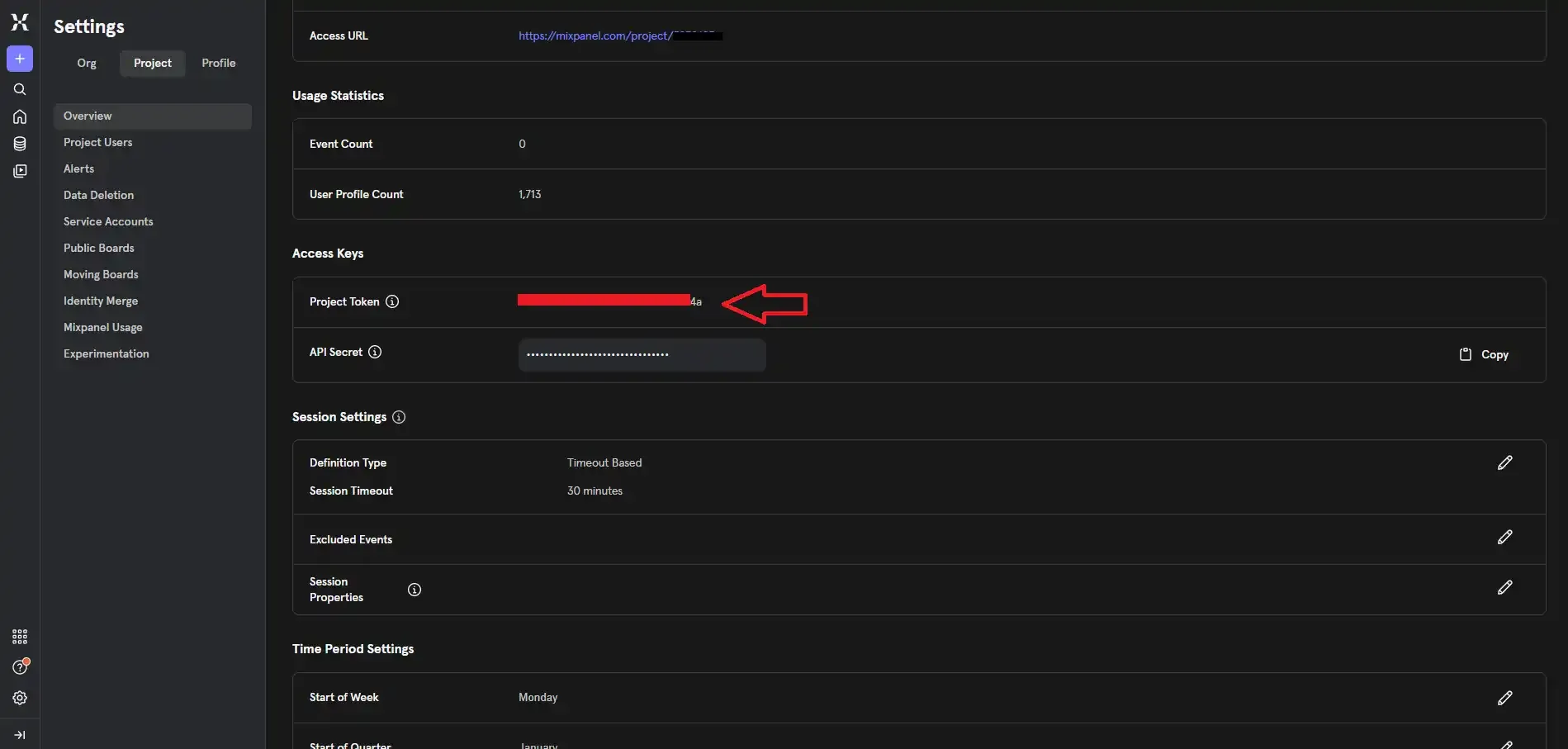Click the masked API Secret field
1568x749 pixels.
[642, 355]
